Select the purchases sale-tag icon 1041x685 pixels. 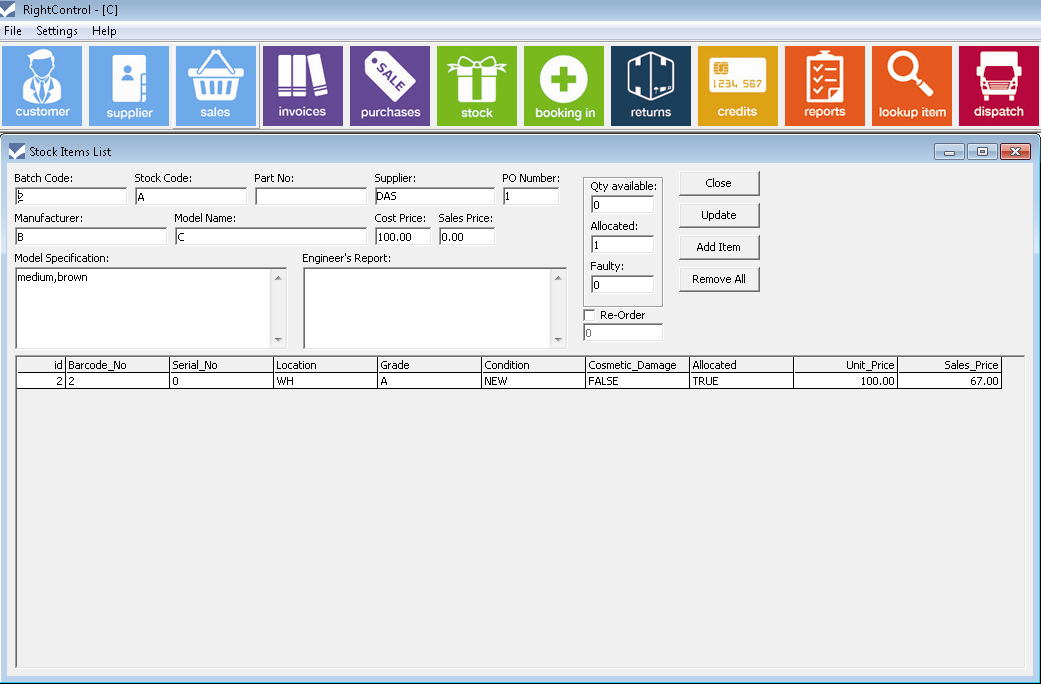pos(390,86)
